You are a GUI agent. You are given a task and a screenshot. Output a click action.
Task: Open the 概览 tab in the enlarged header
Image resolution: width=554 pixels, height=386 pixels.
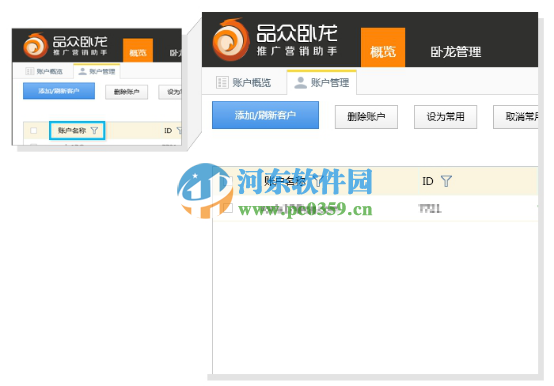383,47
